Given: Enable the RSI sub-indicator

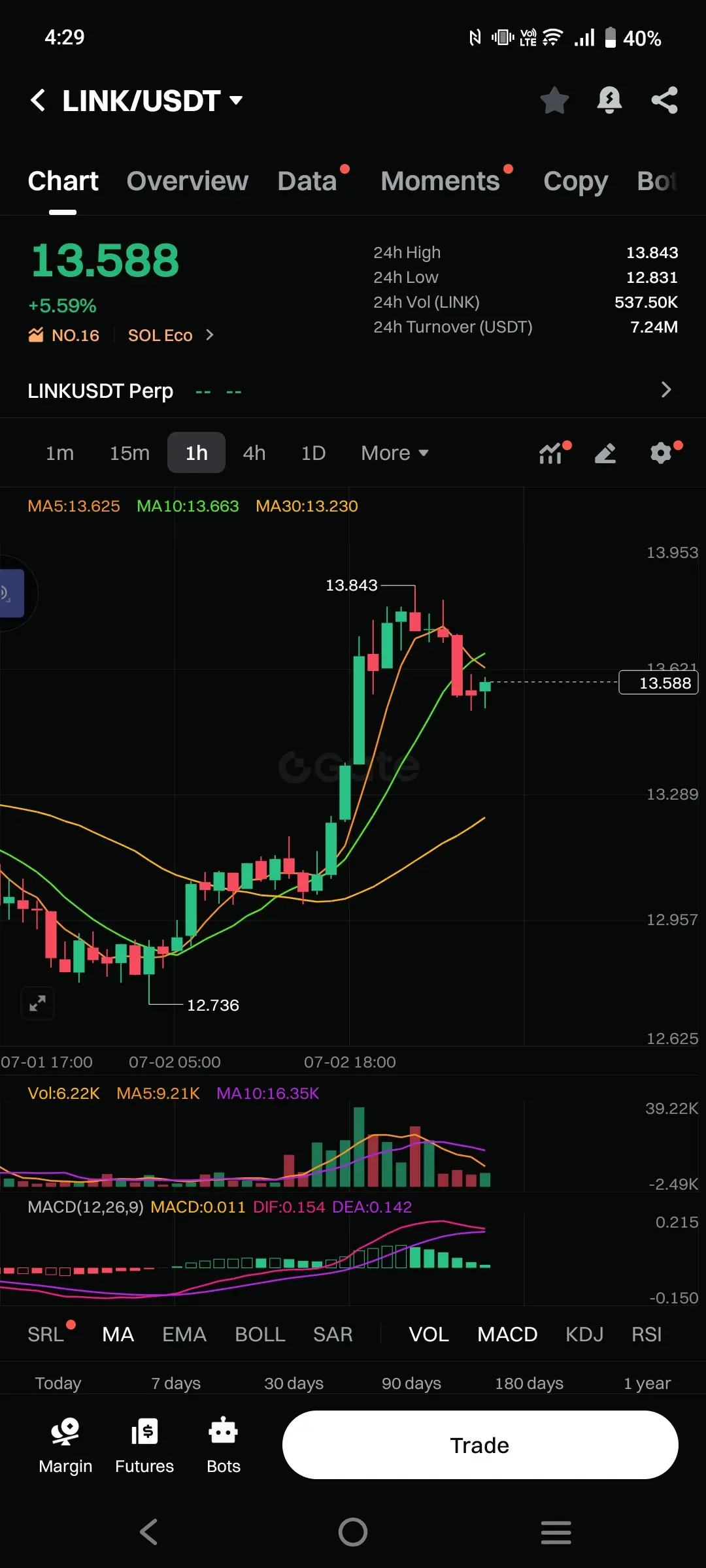Looking at the screenshot, I should (x=647, y=1335).
